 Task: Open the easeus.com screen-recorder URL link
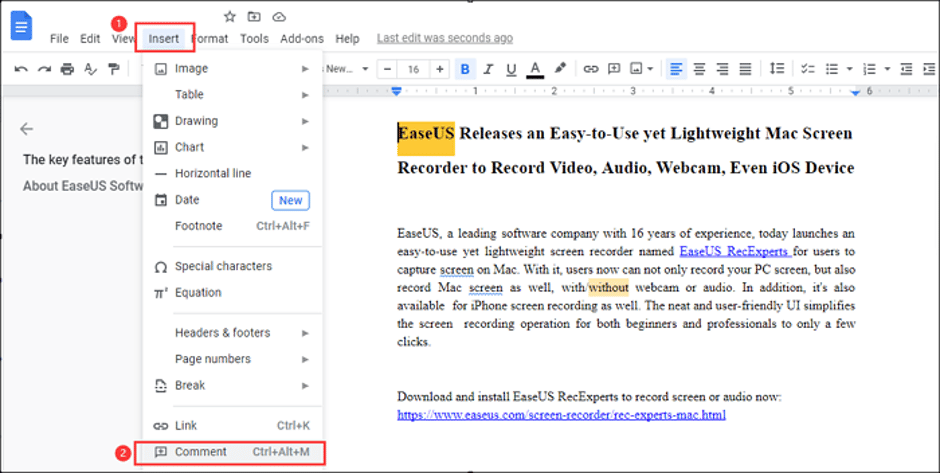[x=561, y=415]
